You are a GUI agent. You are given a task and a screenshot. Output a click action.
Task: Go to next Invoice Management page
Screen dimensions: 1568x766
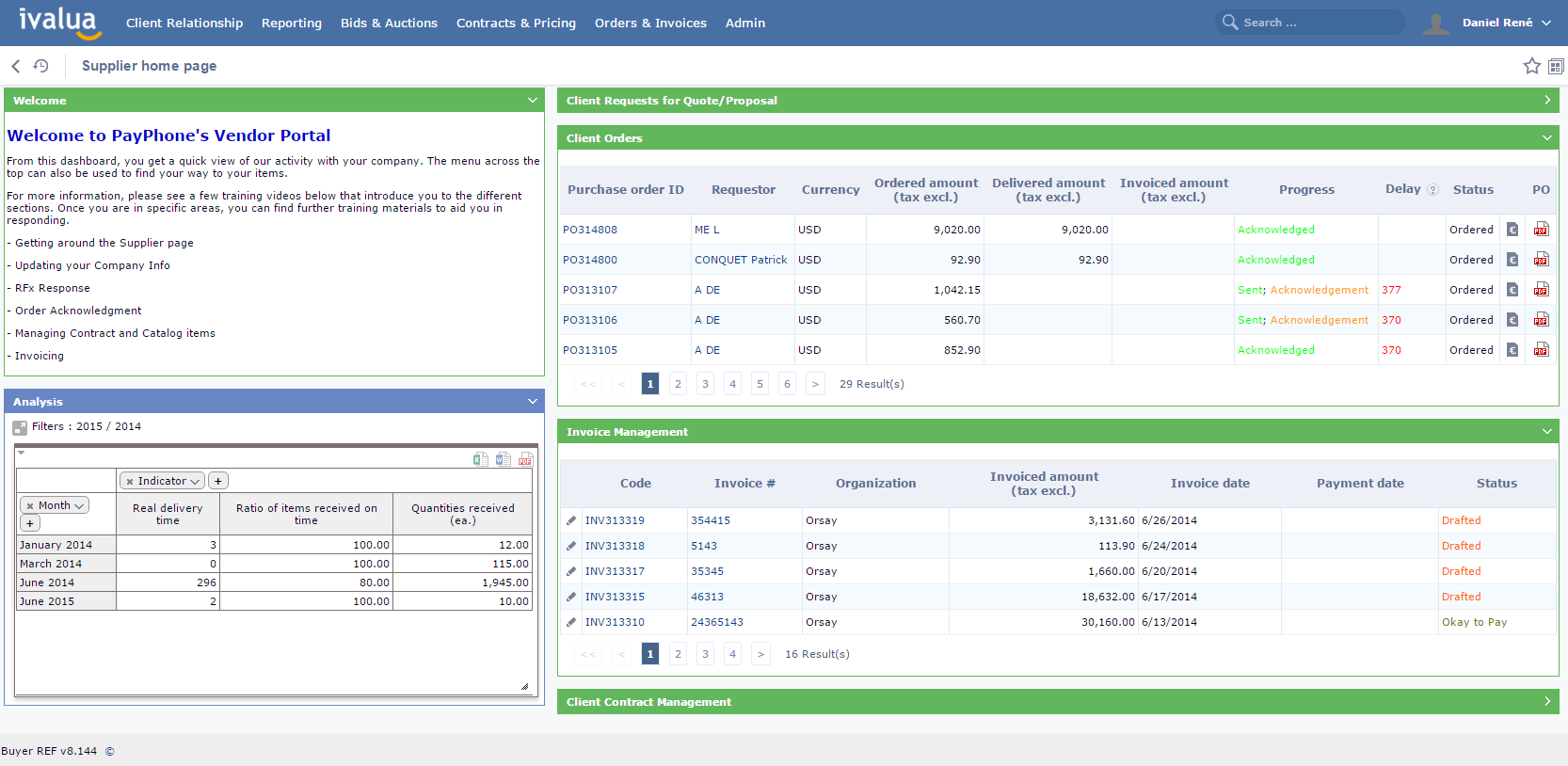(x=760, y=654)
